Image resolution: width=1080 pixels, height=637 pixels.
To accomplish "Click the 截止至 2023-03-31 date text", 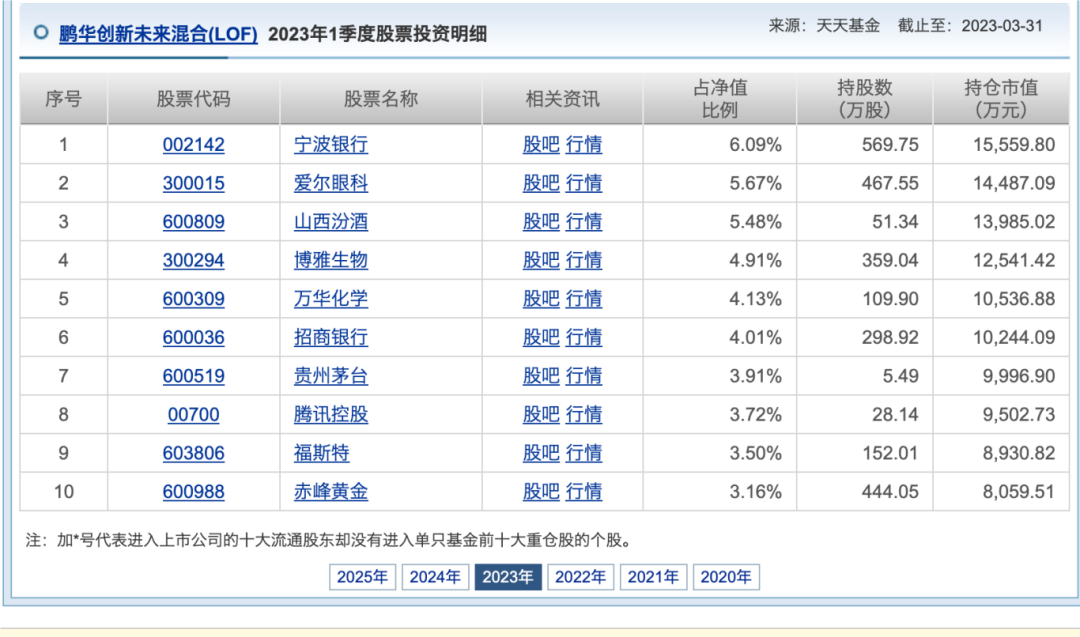I will (x=970, y=26).
